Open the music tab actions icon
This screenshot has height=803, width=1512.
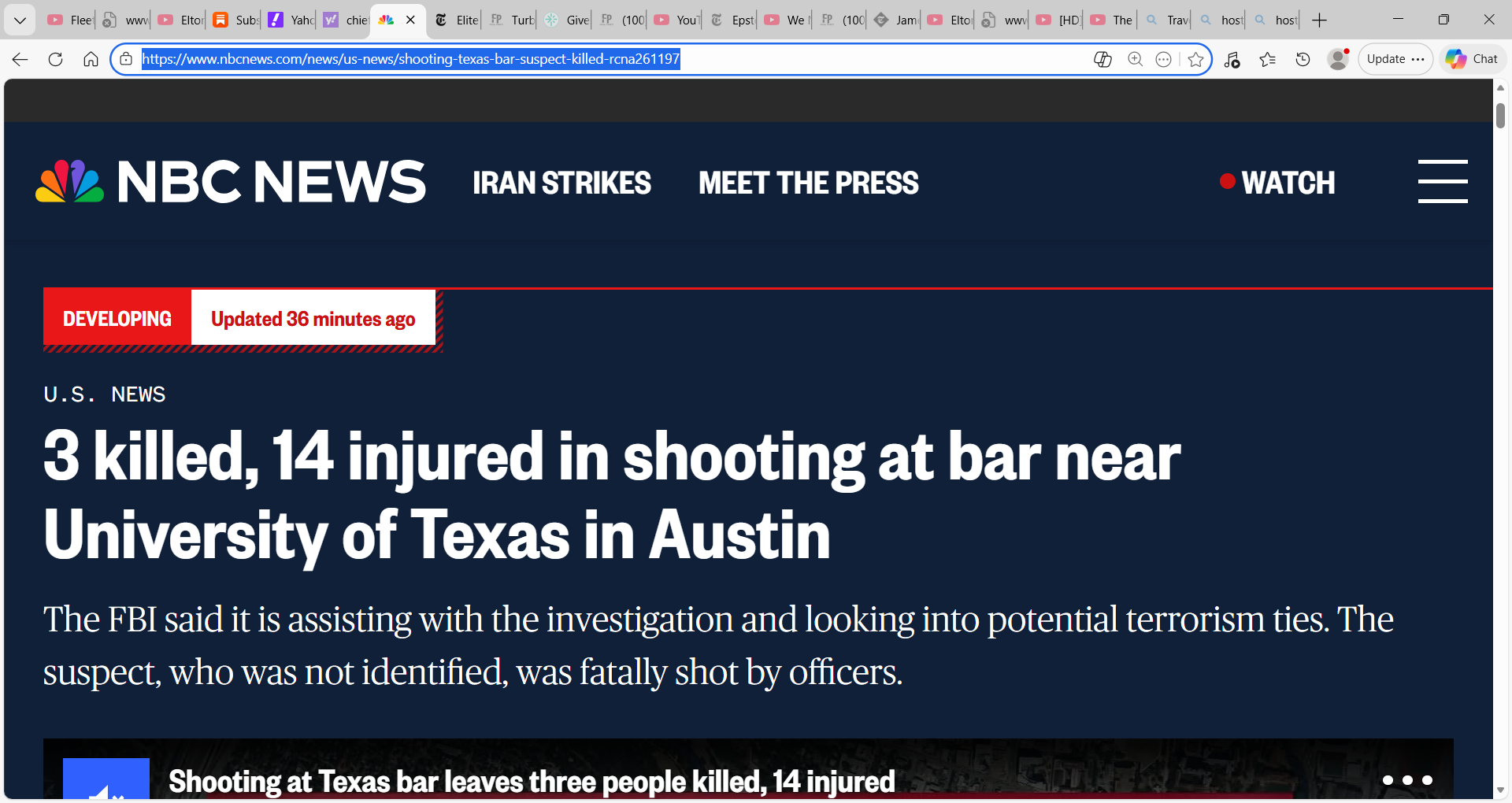pyautogui.click(x=1232, y=59)
